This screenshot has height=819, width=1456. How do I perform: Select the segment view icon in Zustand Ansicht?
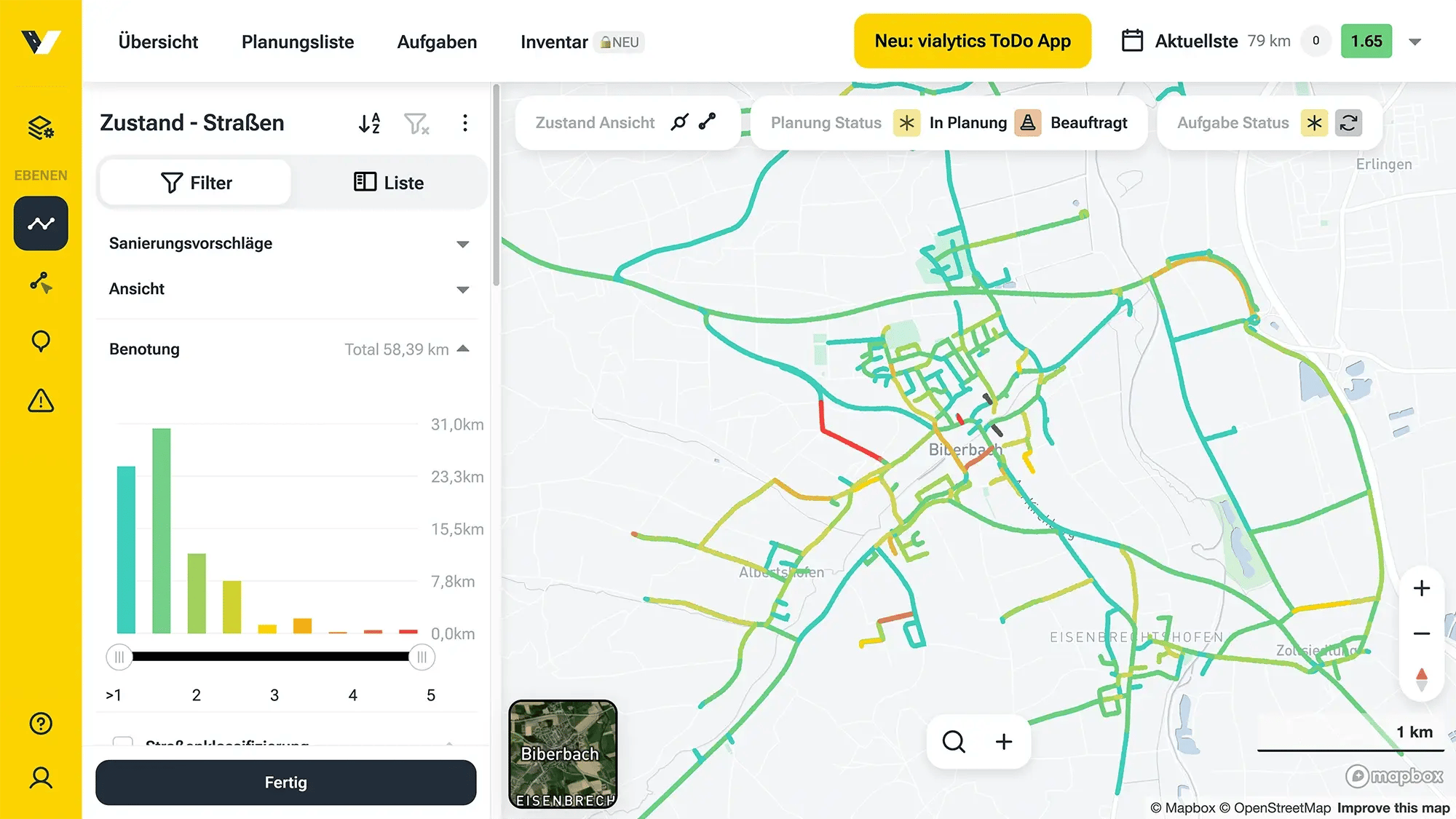tap(707, 122)
